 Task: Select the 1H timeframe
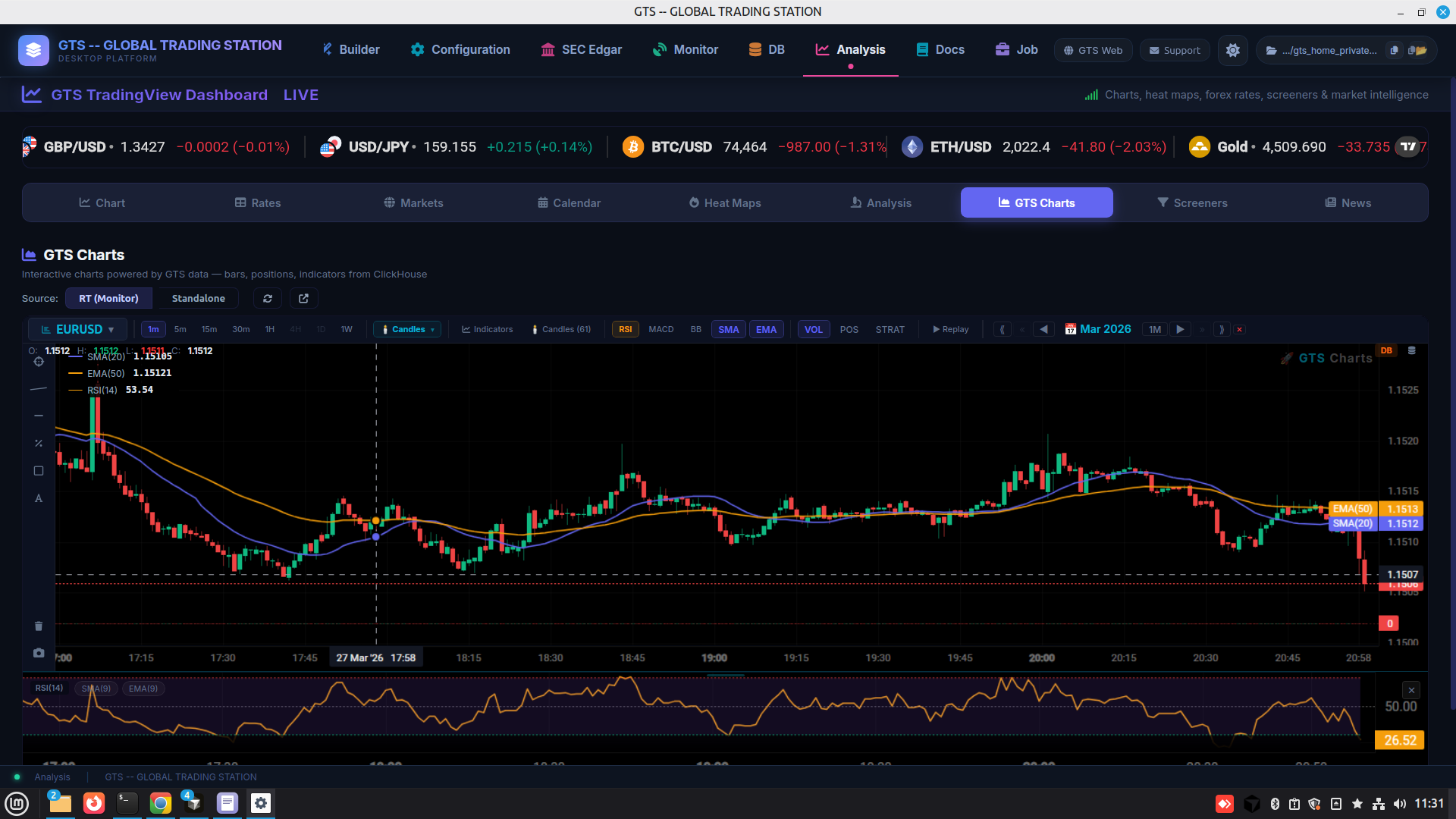[x=270, y=330]
